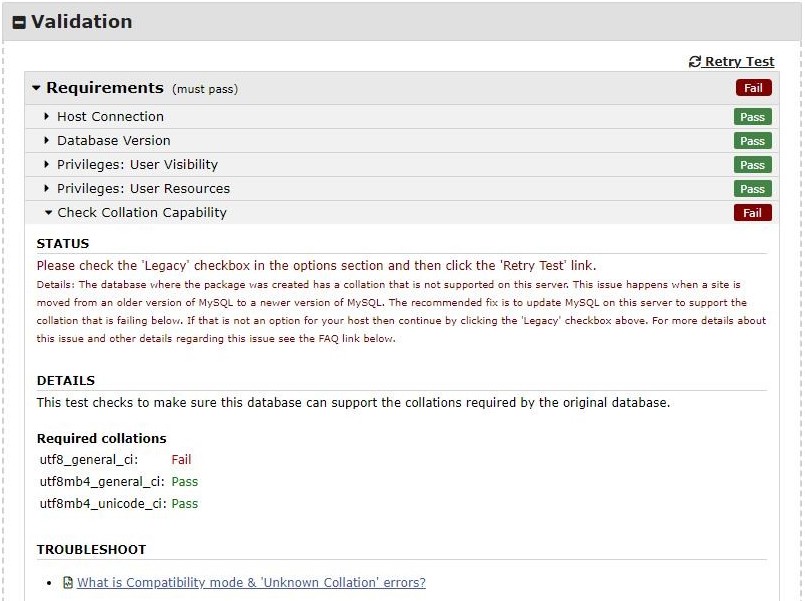Viewport: 805px width, 601px height.
Task: Click the utf8_general_ci Fail result
Action: (x=181, y=460)
